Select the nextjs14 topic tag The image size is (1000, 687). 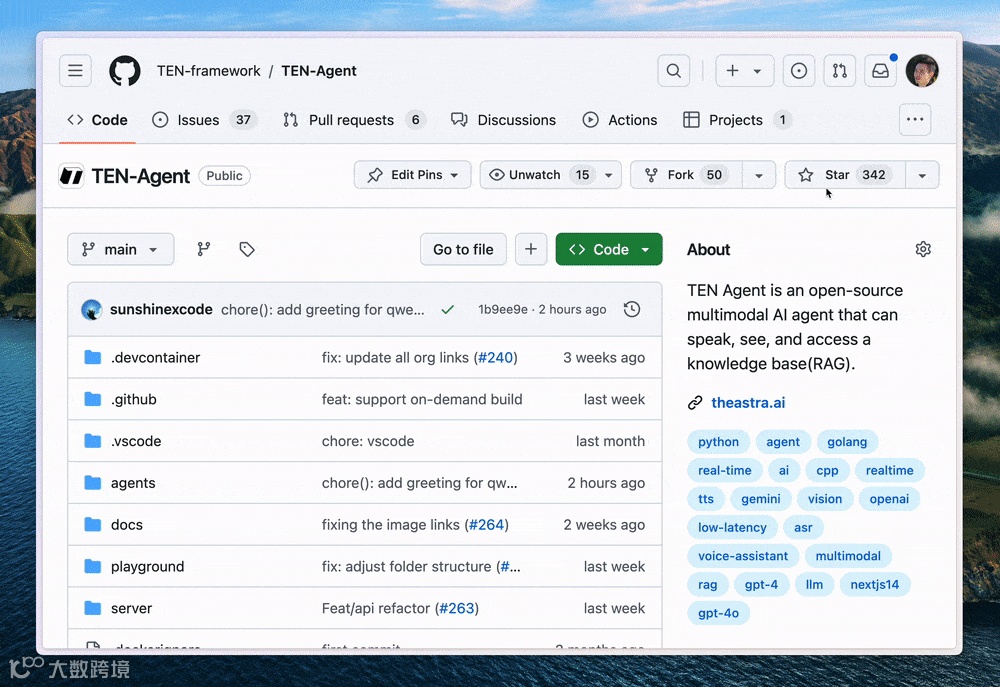point(874,584)
